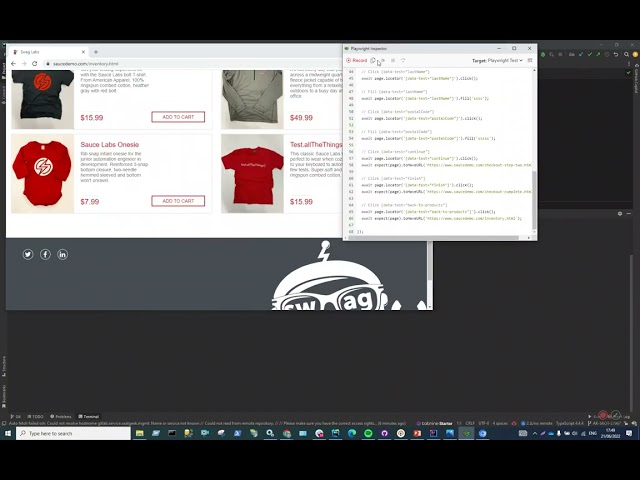Viewport: 640px width, 480px height.
Task: Add the Sauce Labs Onesie to cart
Action: 178,201
